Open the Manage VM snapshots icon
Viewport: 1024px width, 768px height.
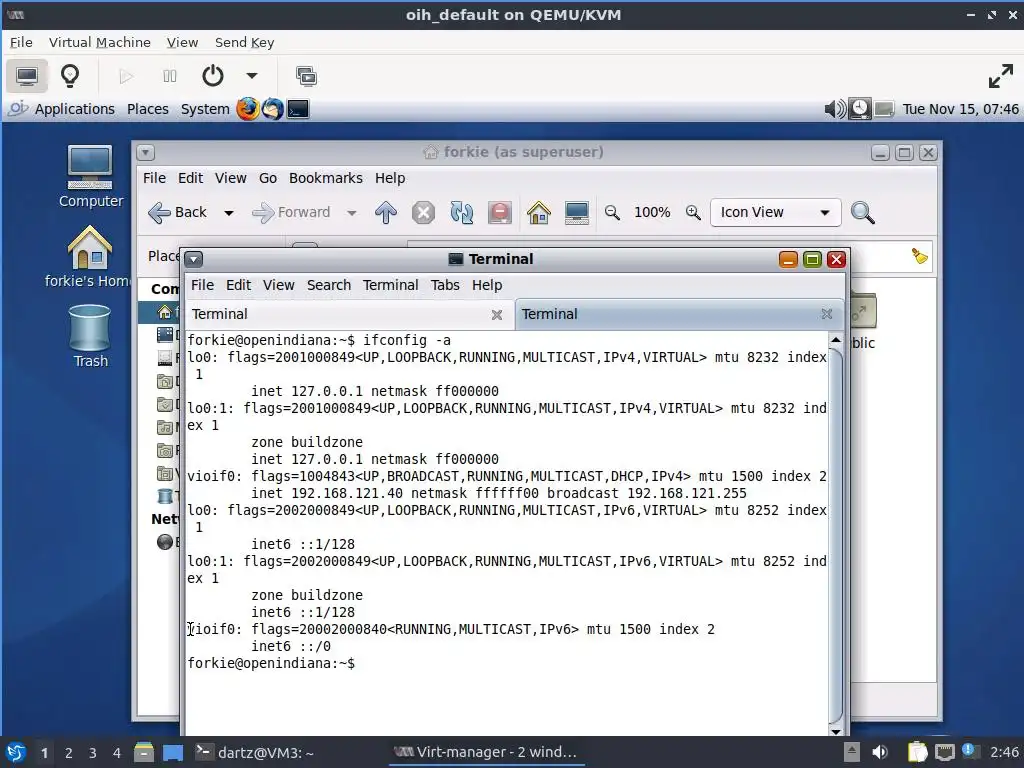(x=306, y=76)
